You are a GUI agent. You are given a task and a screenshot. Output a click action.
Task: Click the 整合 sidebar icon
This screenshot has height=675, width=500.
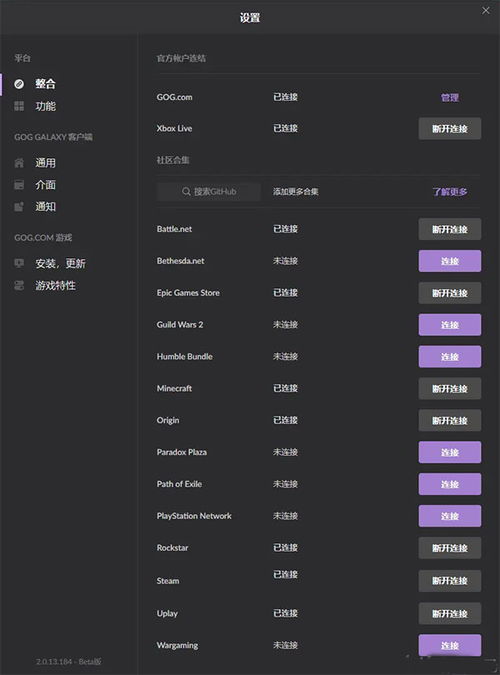pos(19,84)
